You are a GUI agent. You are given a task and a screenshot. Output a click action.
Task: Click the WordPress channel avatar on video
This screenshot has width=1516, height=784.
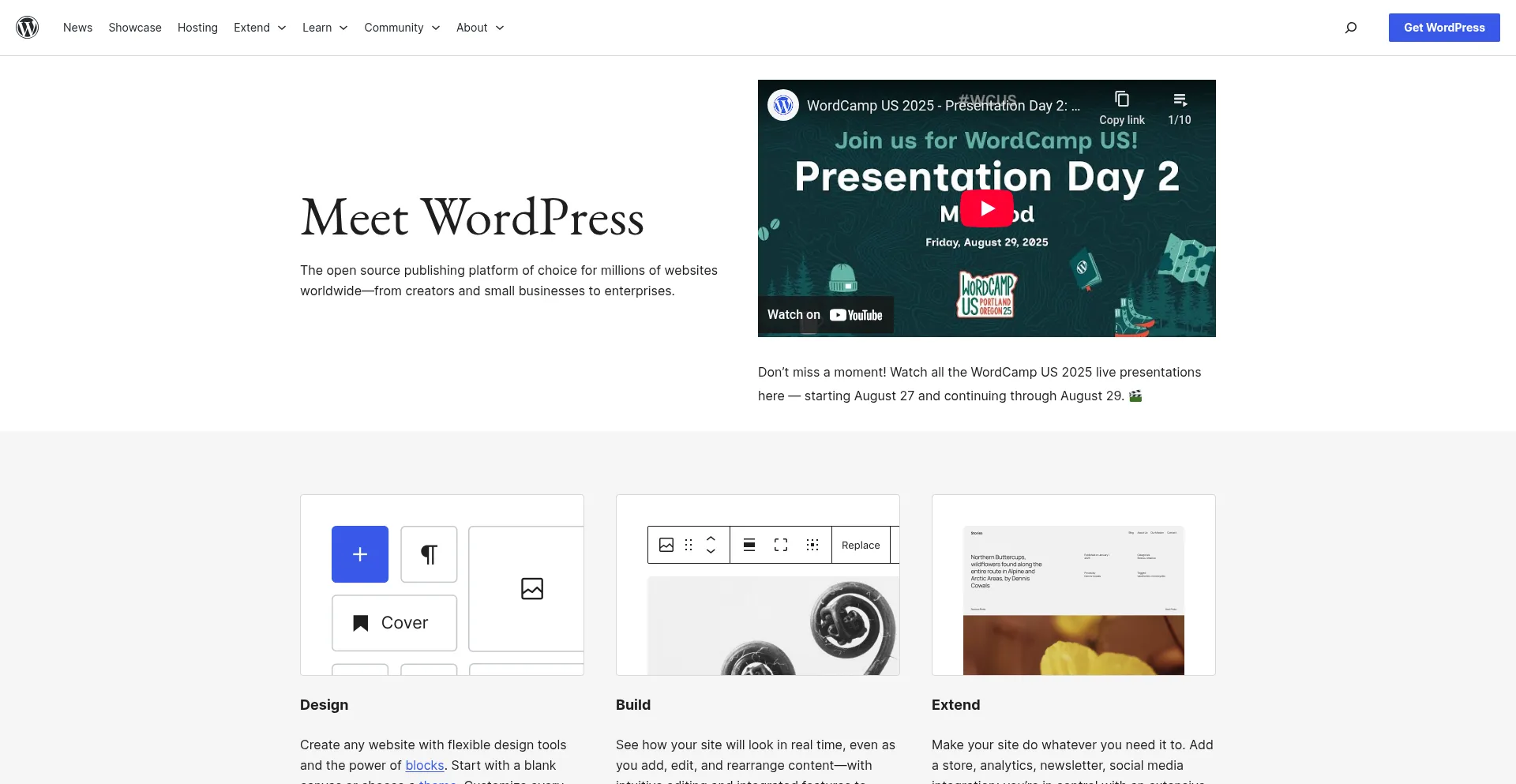point(783,105)
